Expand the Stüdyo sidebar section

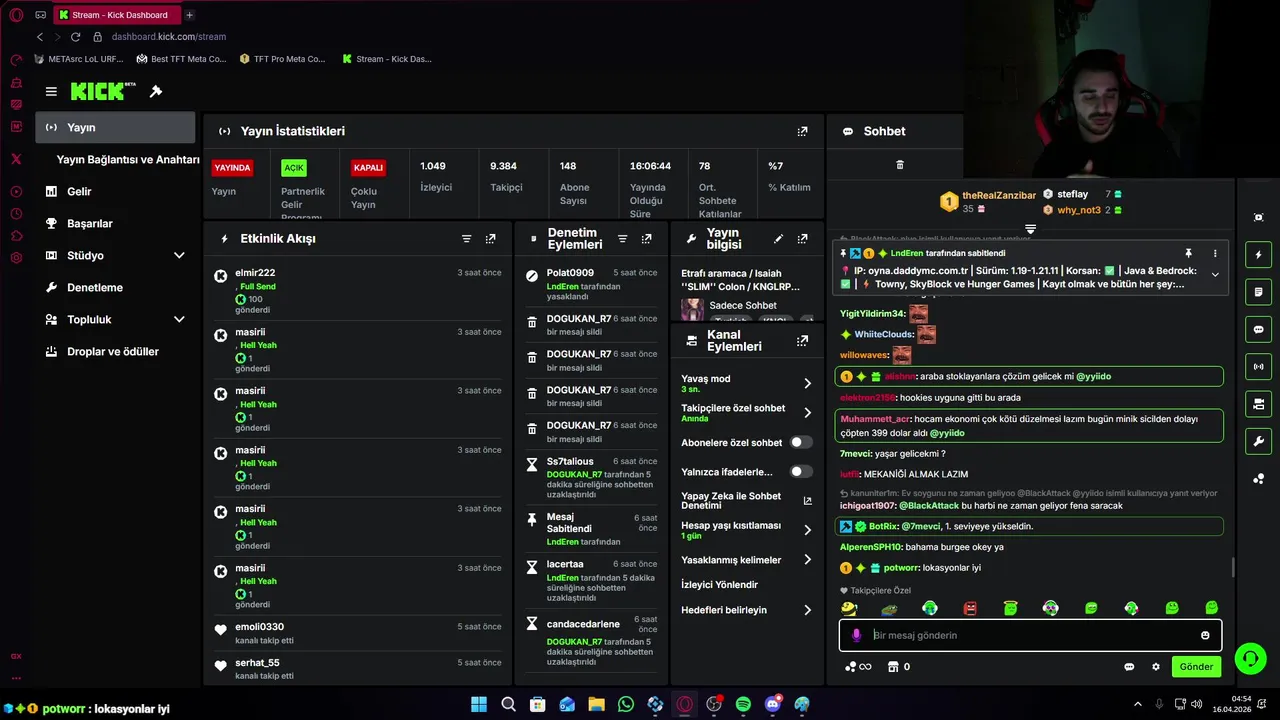[x=179, y=256]
